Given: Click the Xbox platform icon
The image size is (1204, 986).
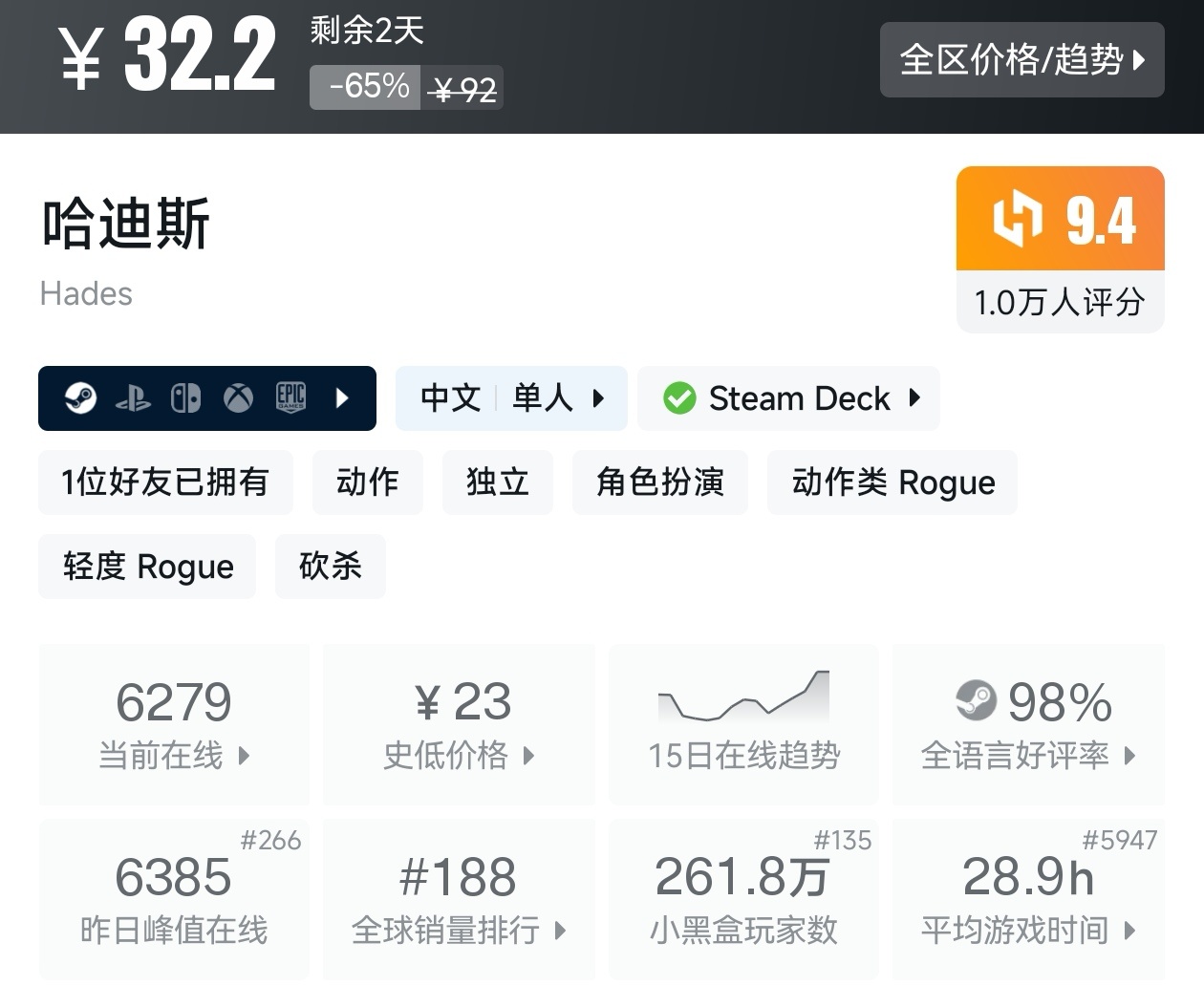Looking at the screenshot, I should pyautogui.click(x=238, y=397).
